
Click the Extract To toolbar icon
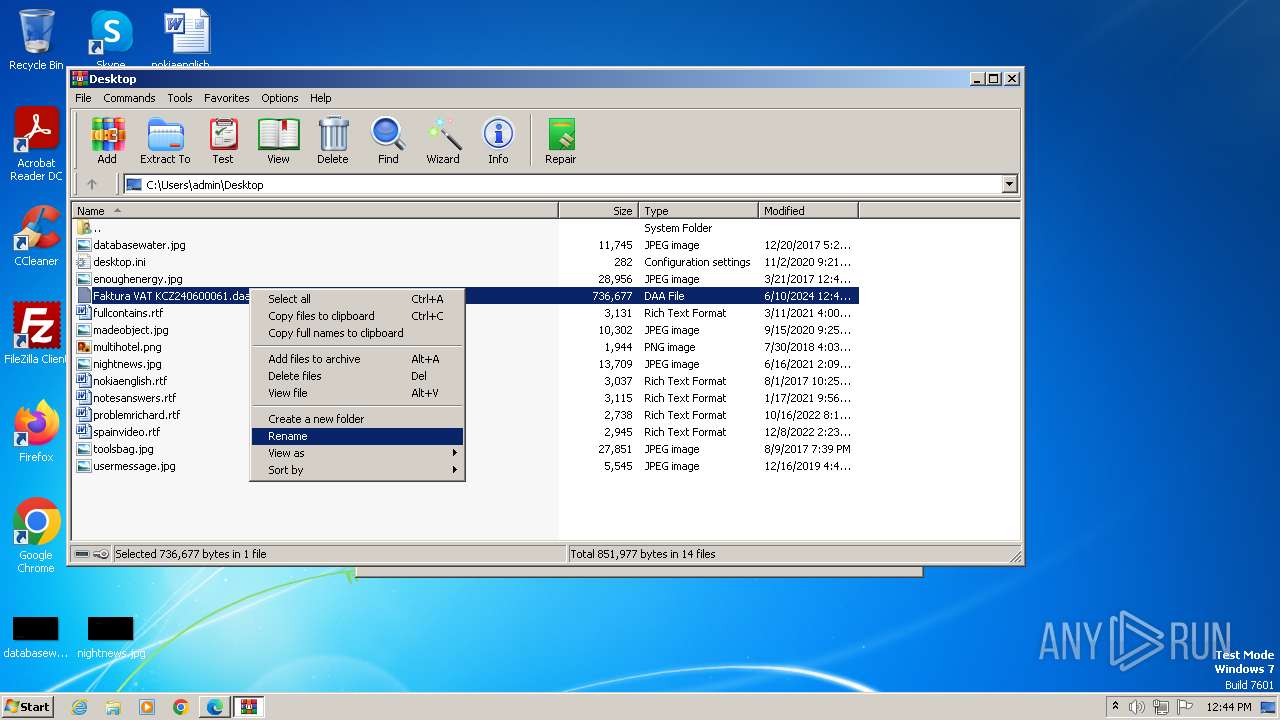(x=165, y=140)
